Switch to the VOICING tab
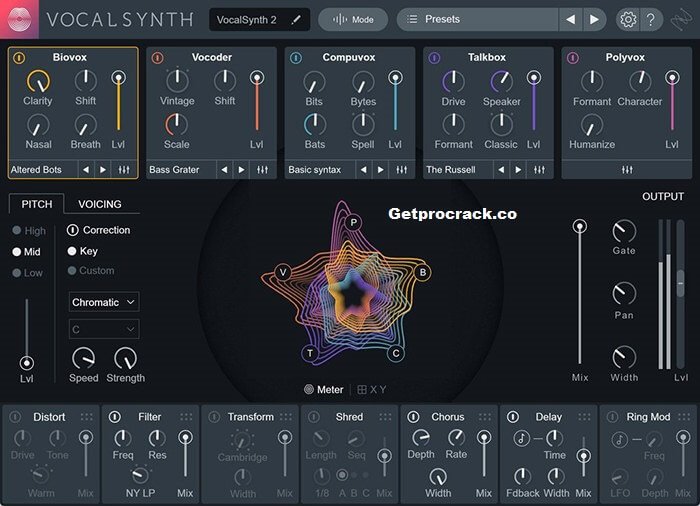The image size is (700, 506). tap(100, 204)
